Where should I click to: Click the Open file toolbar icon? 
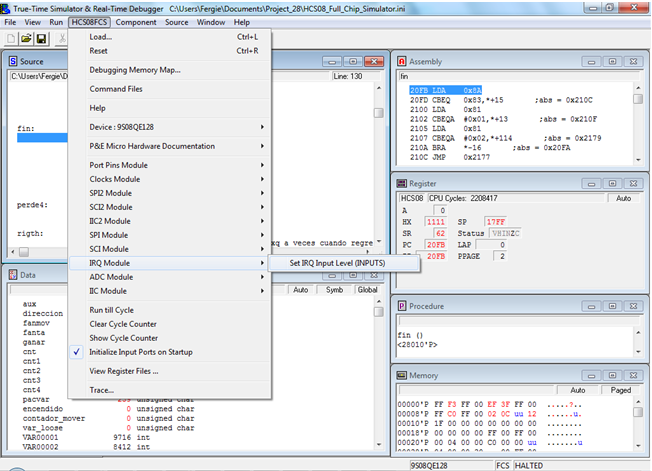[26, 39]
